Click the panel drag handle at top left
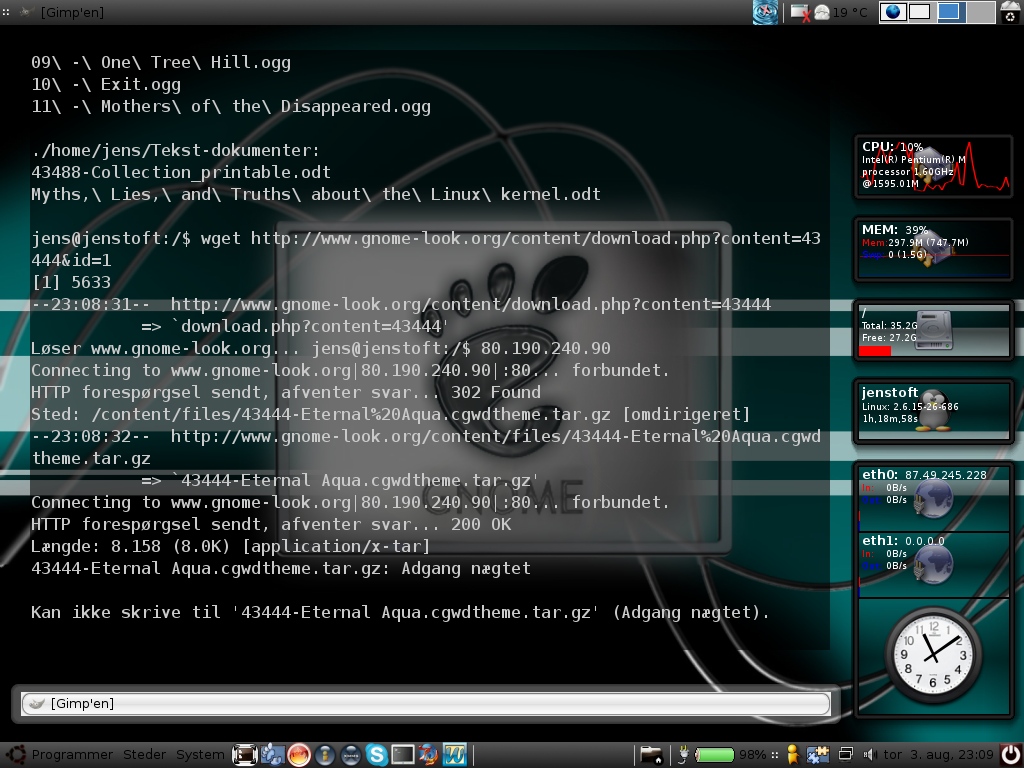This screenshot has width=1024, height=768. click(6, 12)
